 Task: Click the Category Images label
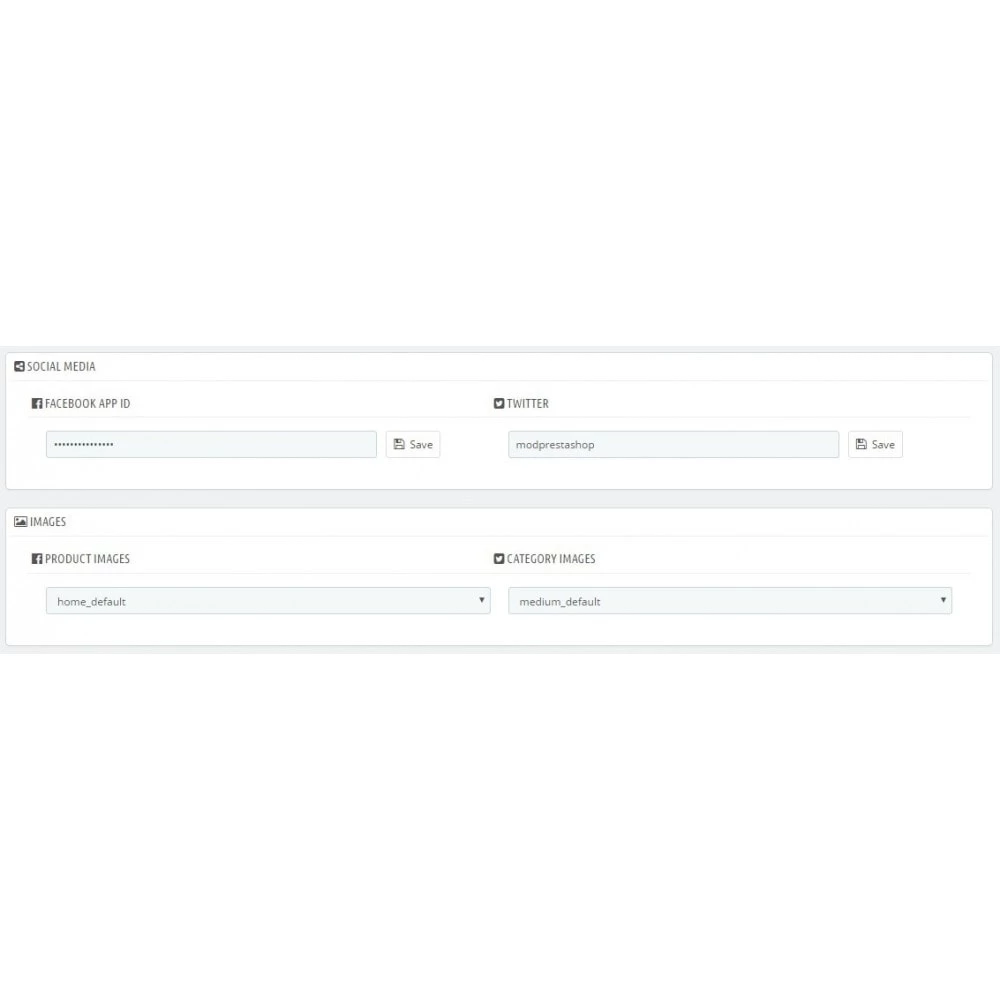pyautogui.click(x=551, y=559)
